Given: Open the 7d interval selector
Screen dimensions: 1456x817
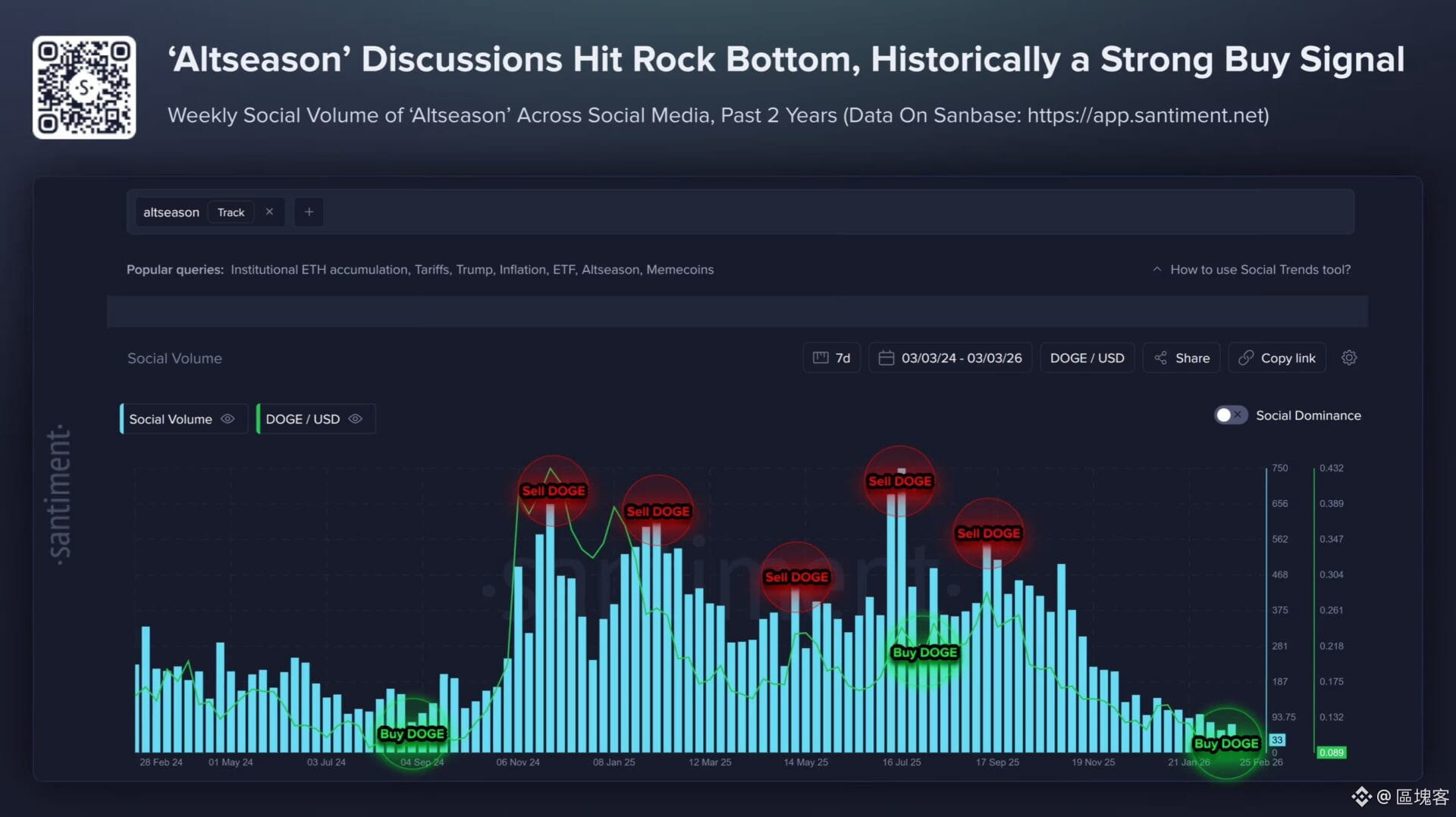Looking at the screenshot, I should tap(831, 358).
